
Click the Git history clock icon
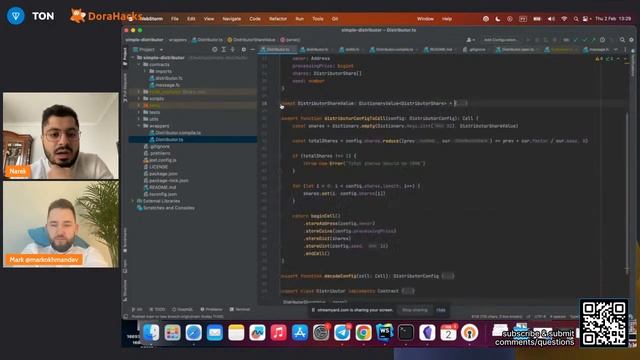602,40
